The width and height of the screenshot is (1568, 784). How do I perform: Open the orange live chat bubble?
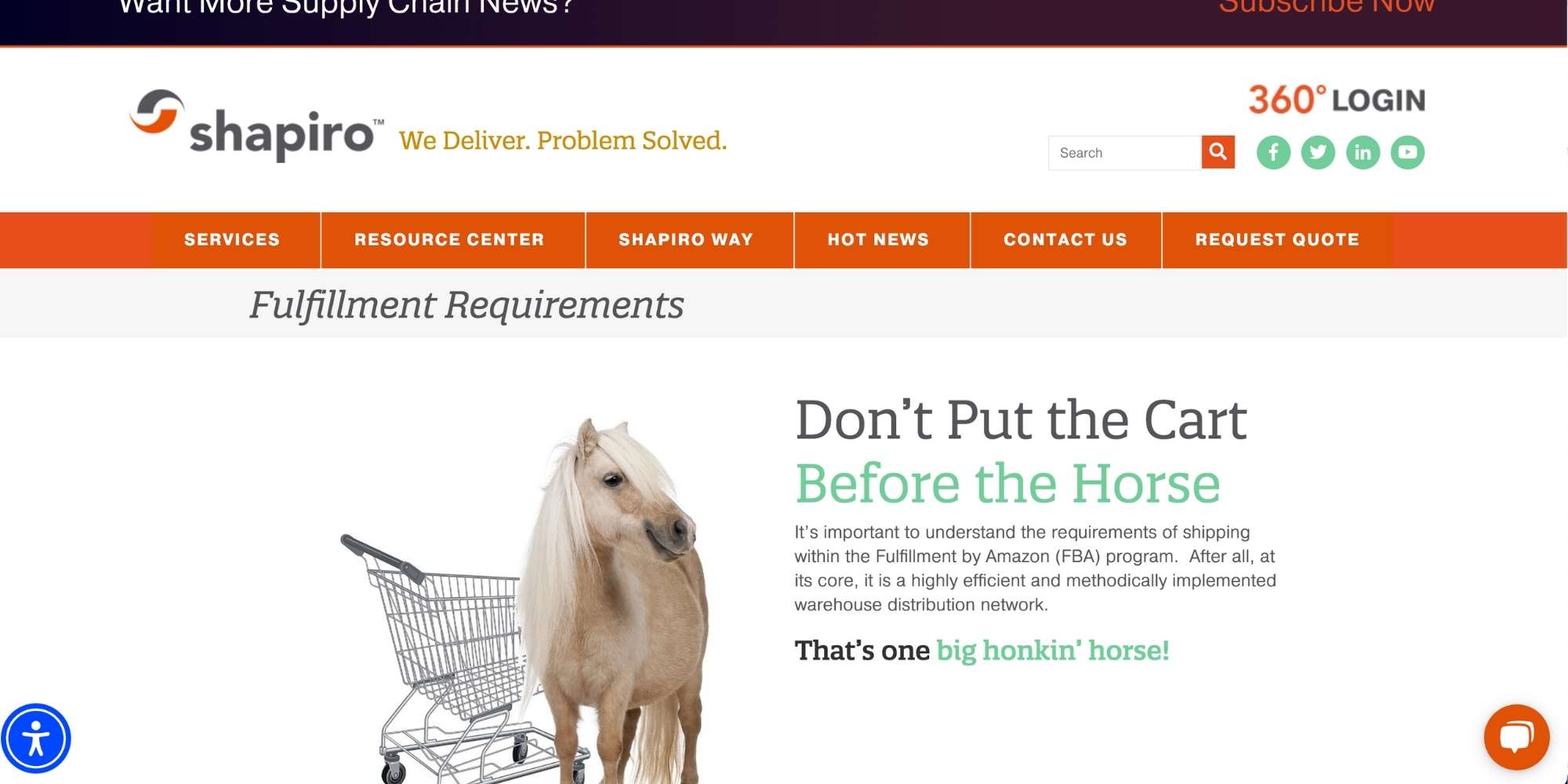pyautogui.click(x=1516, y=737)
